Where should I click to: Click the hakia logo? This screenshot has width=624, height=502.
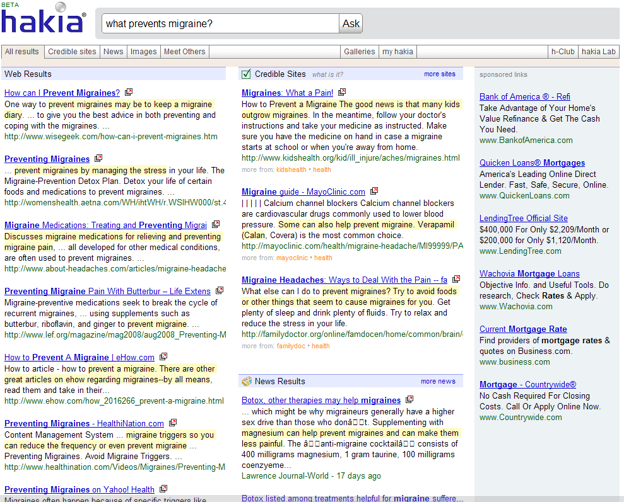(x=43, y=22)
